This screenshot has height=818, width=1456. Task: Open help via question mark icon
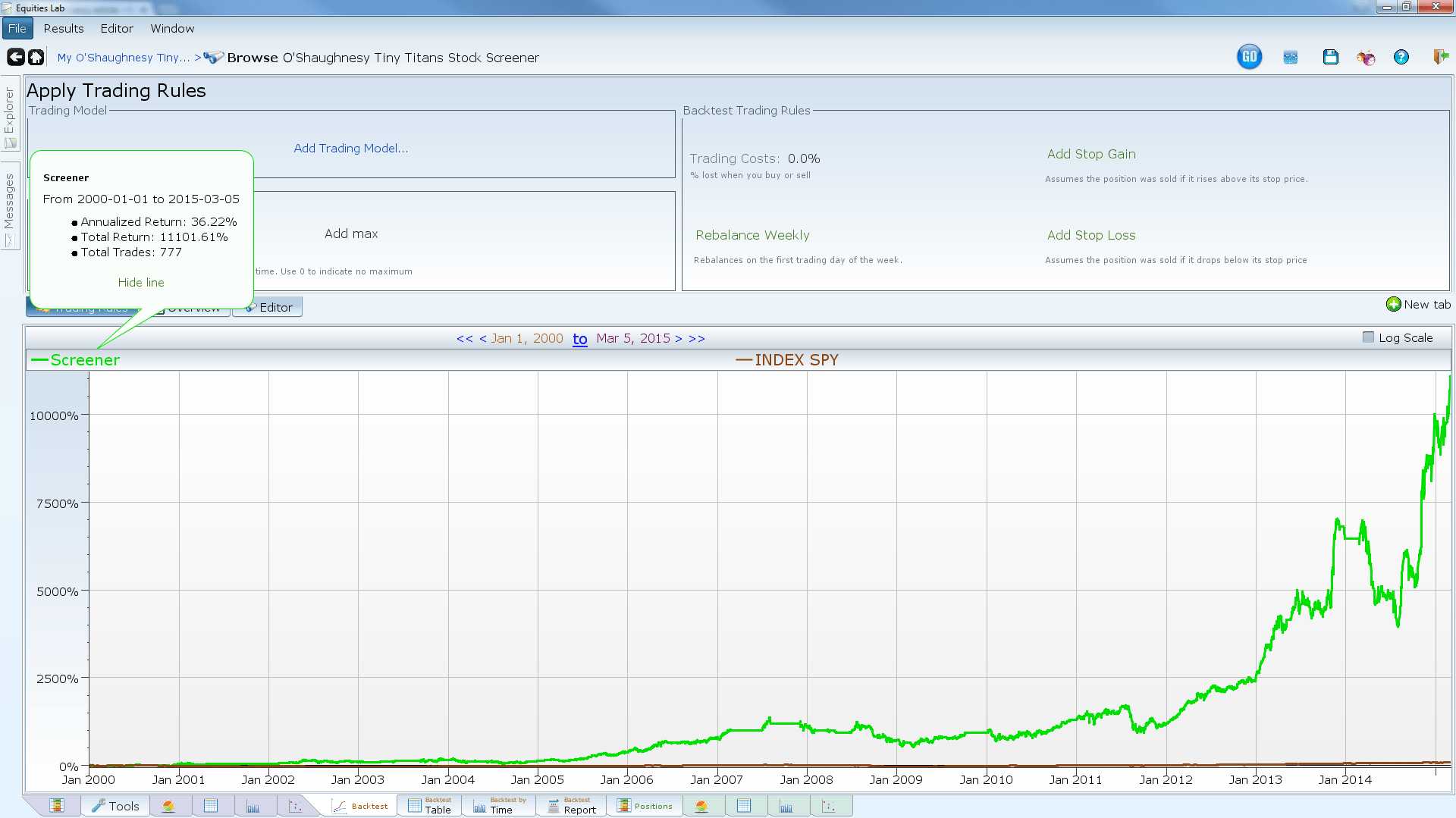coord(1401,57)
